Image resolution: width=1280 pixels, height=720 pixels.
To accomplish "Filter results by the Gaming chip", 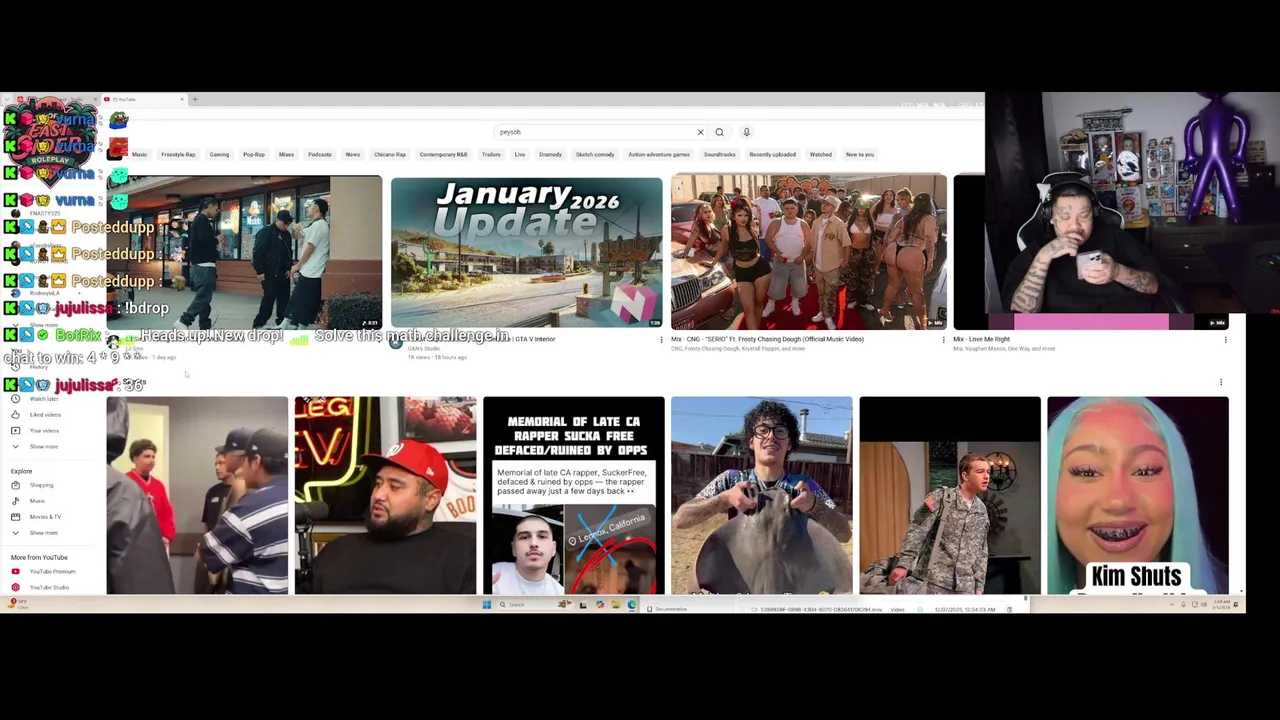I will pyautogui.click(x=219, y=155).
